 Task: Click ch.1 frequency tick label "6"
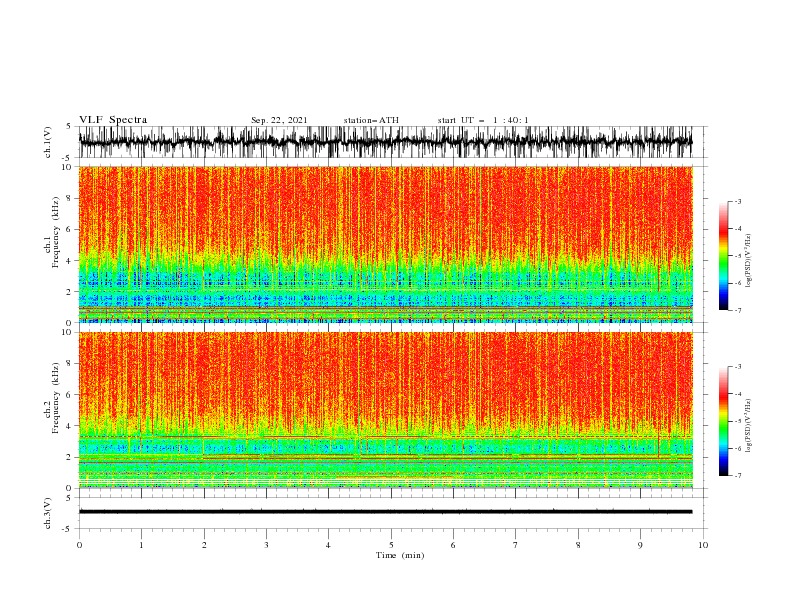tap(69, 229)
